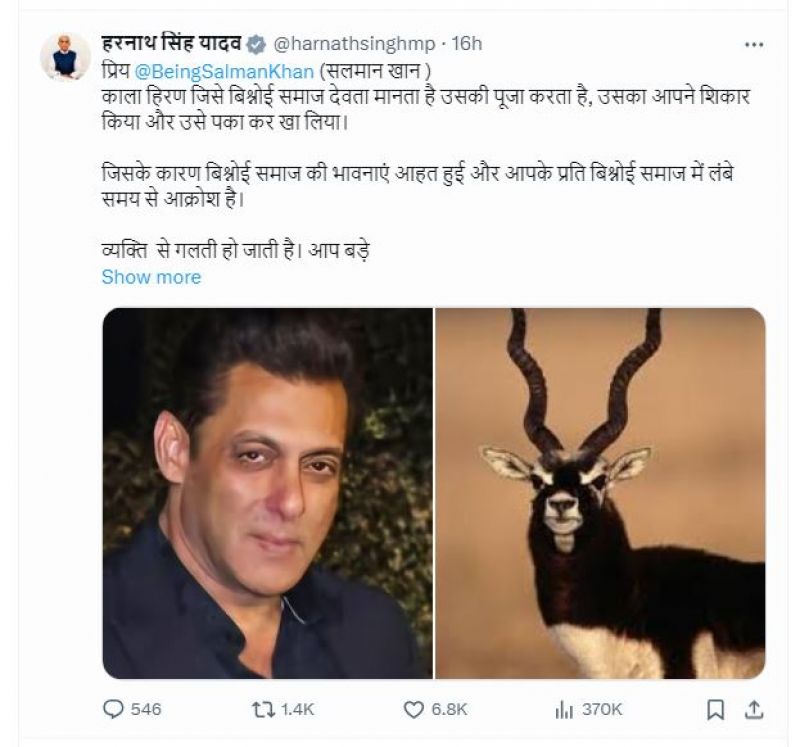Open the blackbuck antelope photo
800x747 pixels.
coord(600,493)
